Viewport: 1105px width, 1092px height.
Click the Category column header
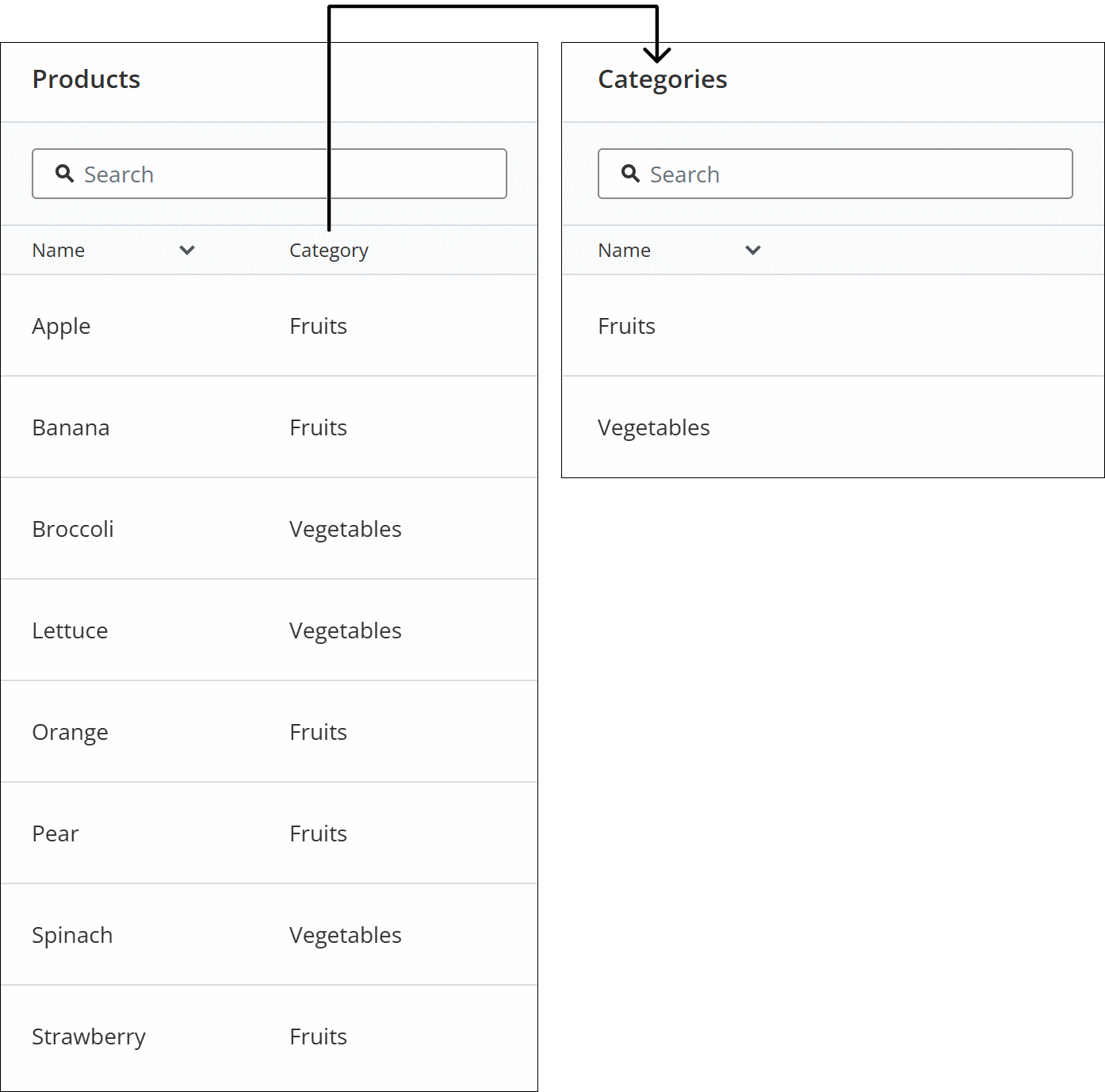pyautogui.click(x=329, y=251)
